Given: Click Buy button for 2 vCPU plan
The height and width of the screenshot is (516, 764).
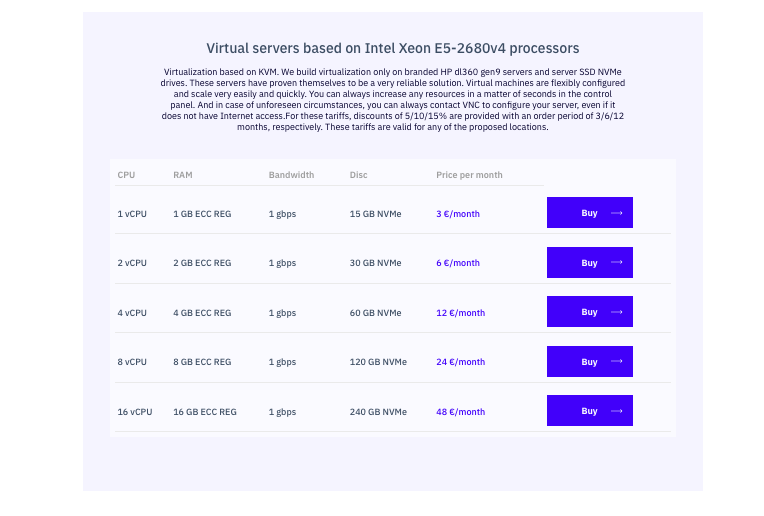Looking at the screenshot, I should 589,263.
